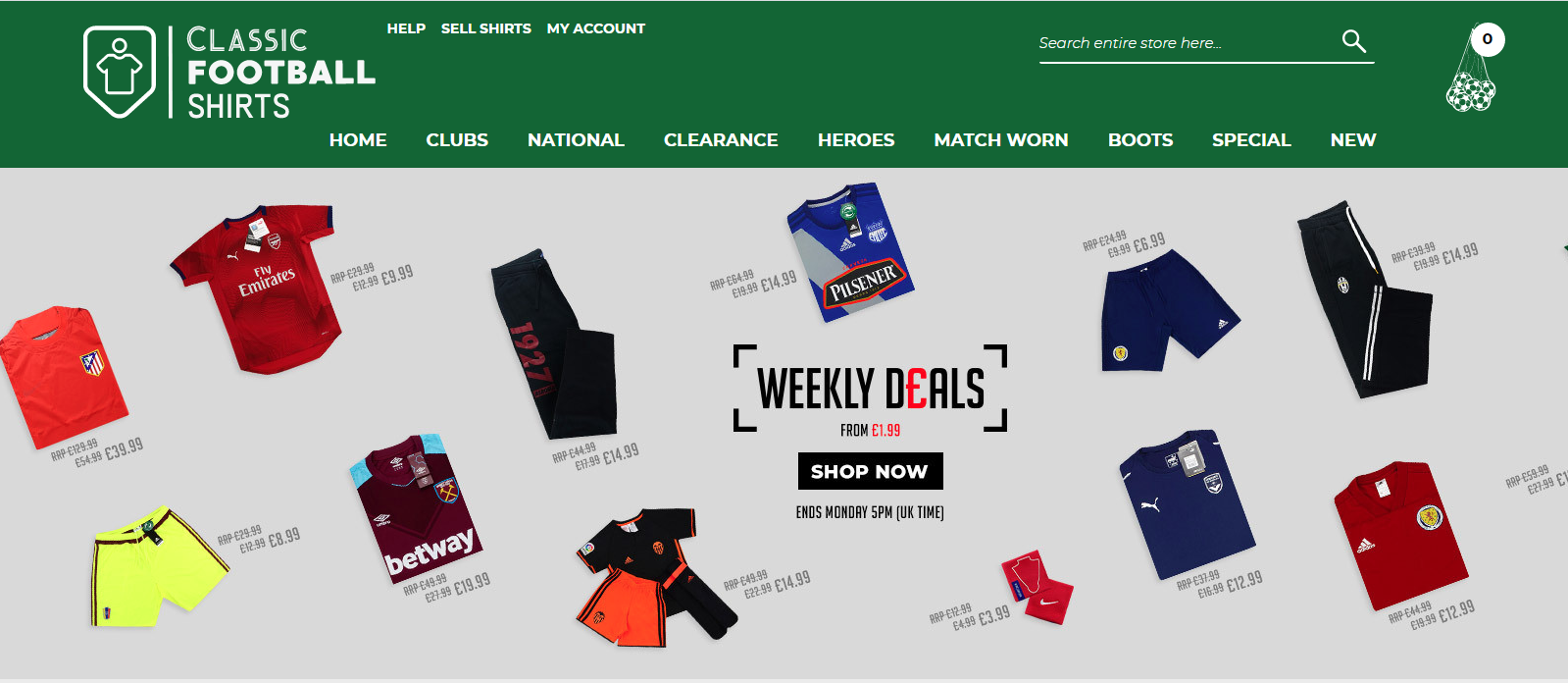Open the Heroes menu
This screenshot has height=683, width=1568.
856,140
